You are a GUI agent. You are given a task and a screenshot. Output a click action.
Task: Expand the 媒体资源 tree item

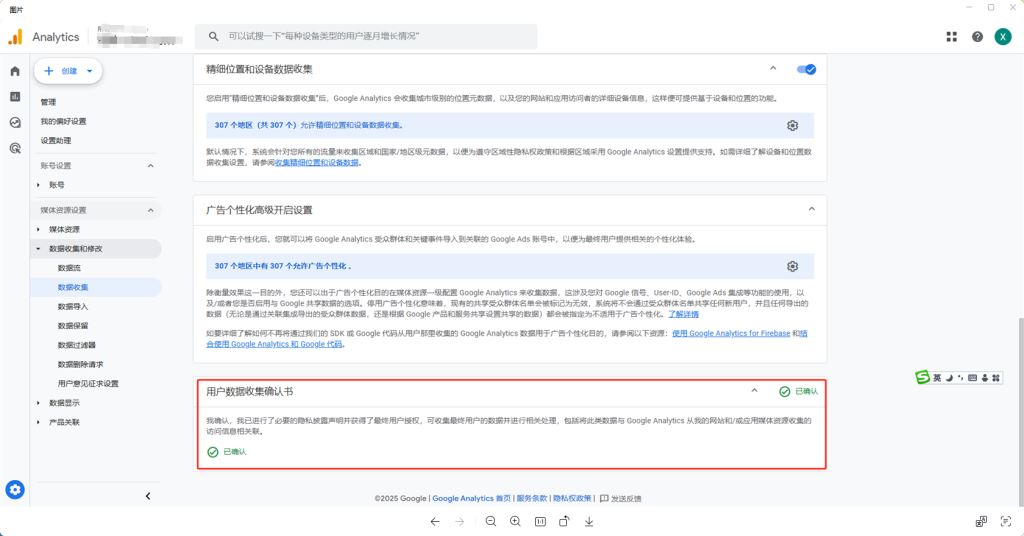(x=38, y=230)
